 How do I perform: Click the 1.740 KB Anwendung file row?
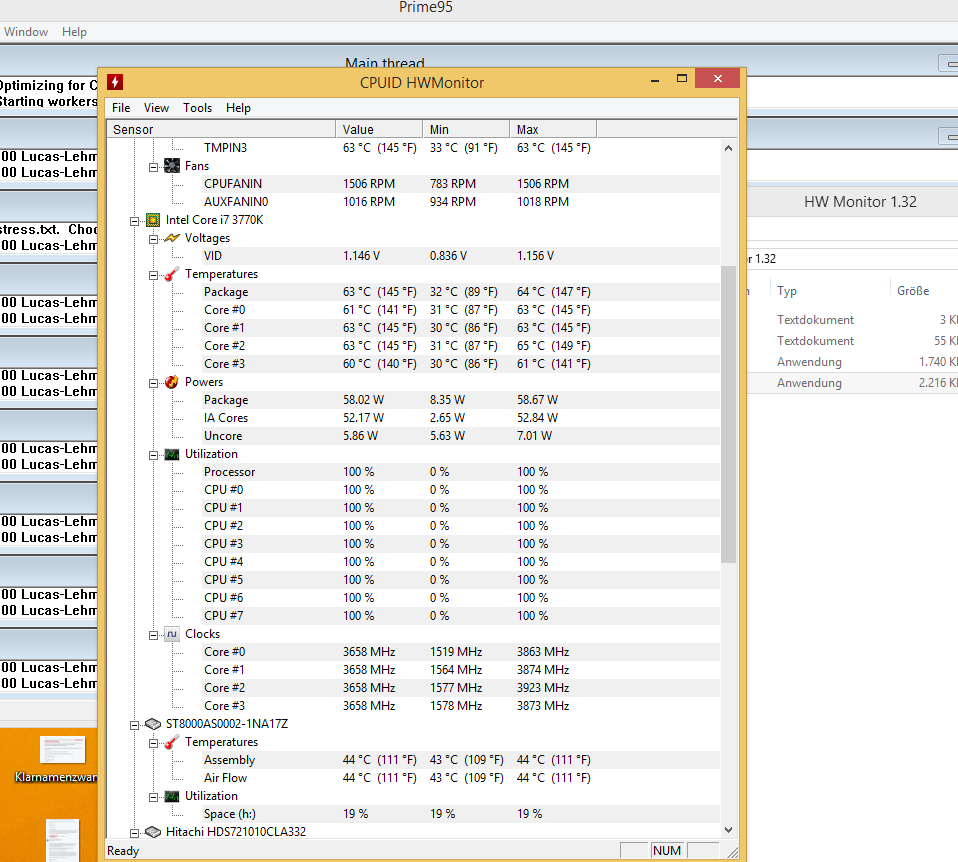(853, 362)
